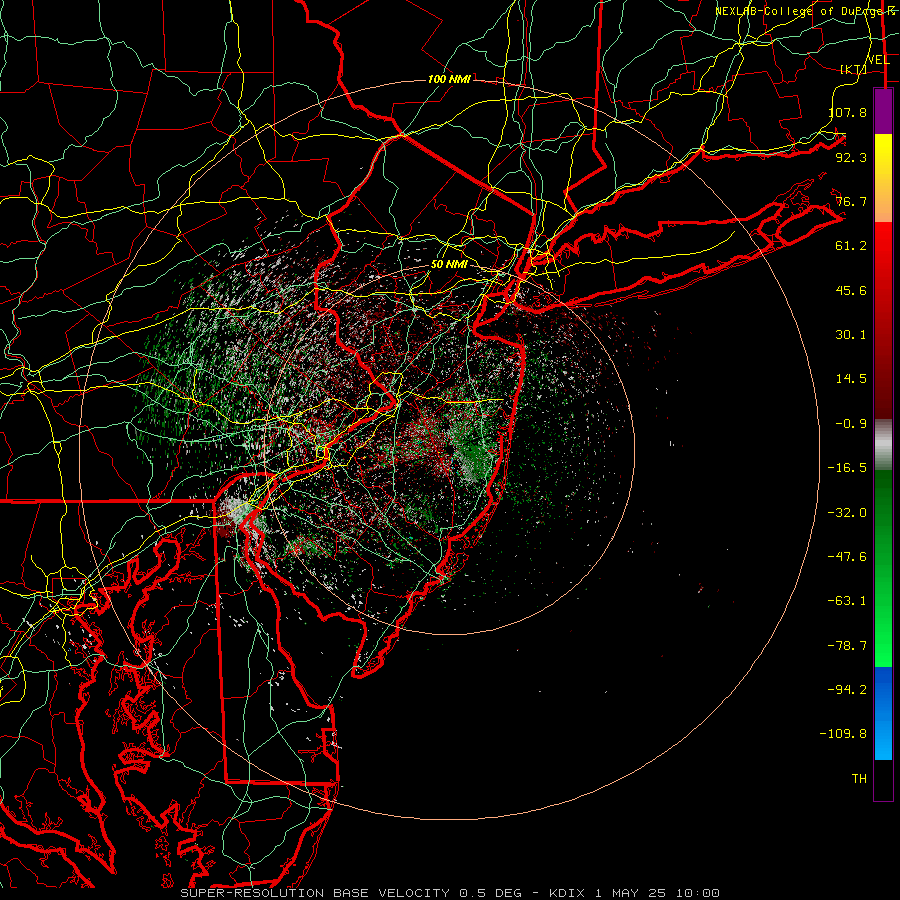Click the -78.7 velocity scale value
Viewport: 900px width, 900px height.
[x=847, y=646]
